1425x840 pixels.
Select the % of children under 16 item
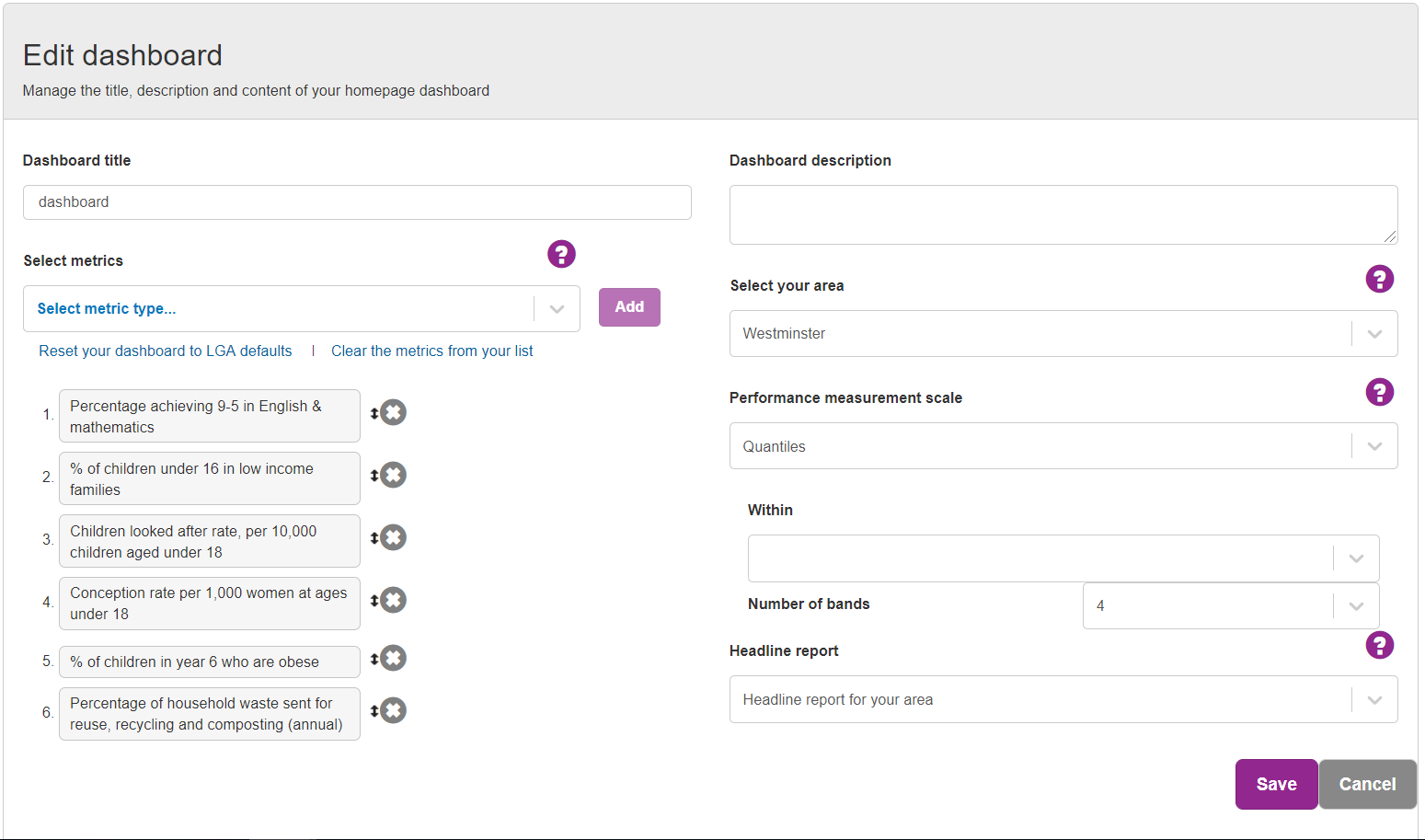click(x=210, y=478)
